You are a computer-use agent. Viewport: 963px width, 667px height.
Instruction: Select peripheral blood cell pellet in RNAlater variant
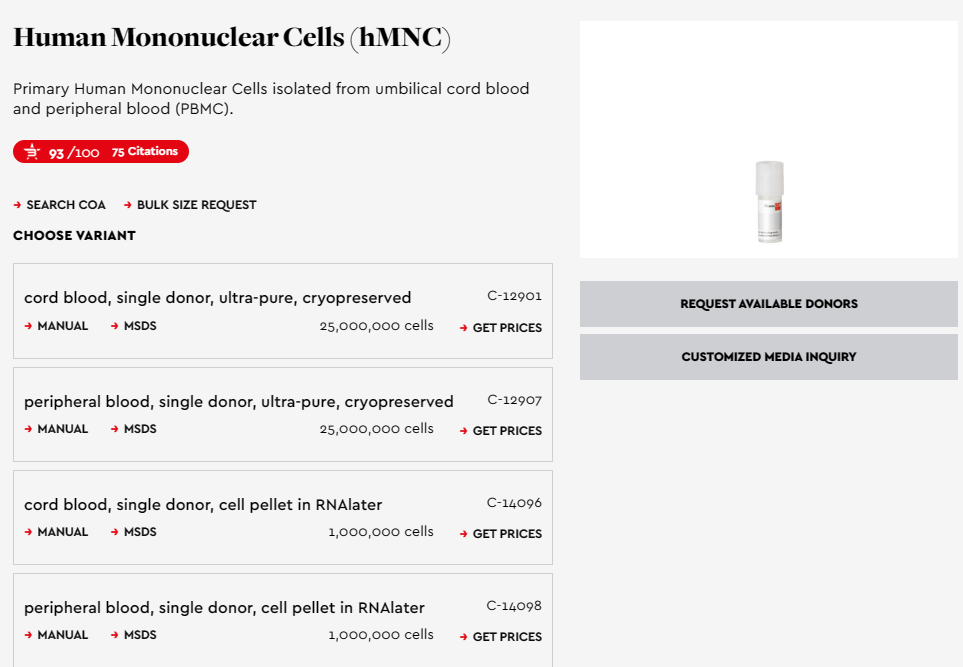coord(283,620)
